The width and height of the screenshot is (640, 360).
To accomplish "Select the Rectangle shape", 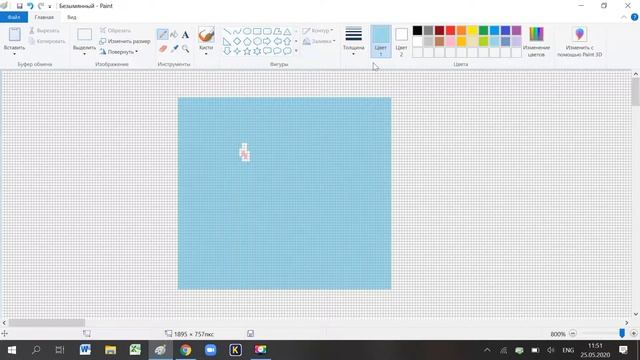I will coord(257,31).
